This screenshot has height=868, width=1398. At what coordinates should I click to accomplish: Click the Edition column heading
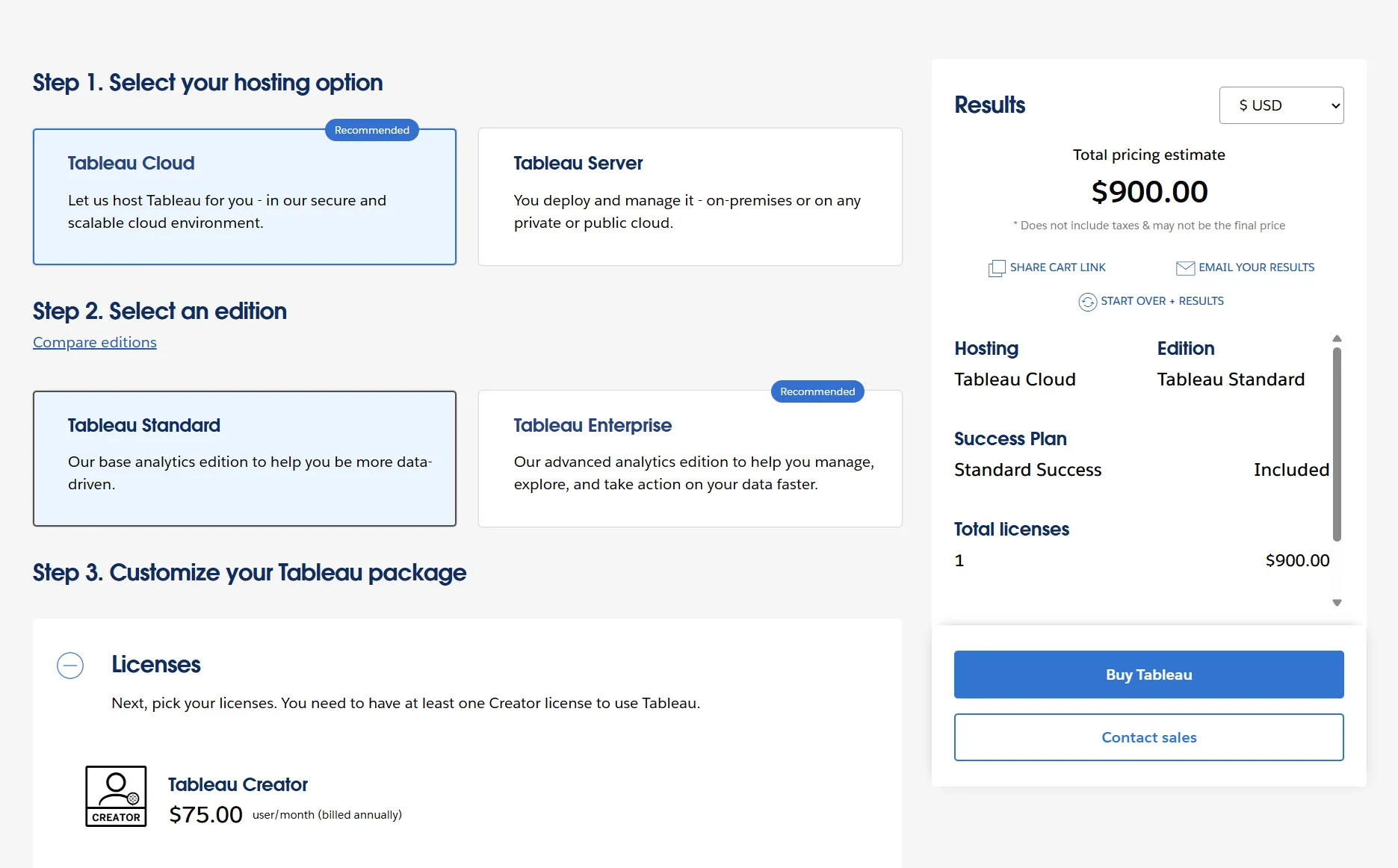pyautogui.click(x=1186, y=349)
